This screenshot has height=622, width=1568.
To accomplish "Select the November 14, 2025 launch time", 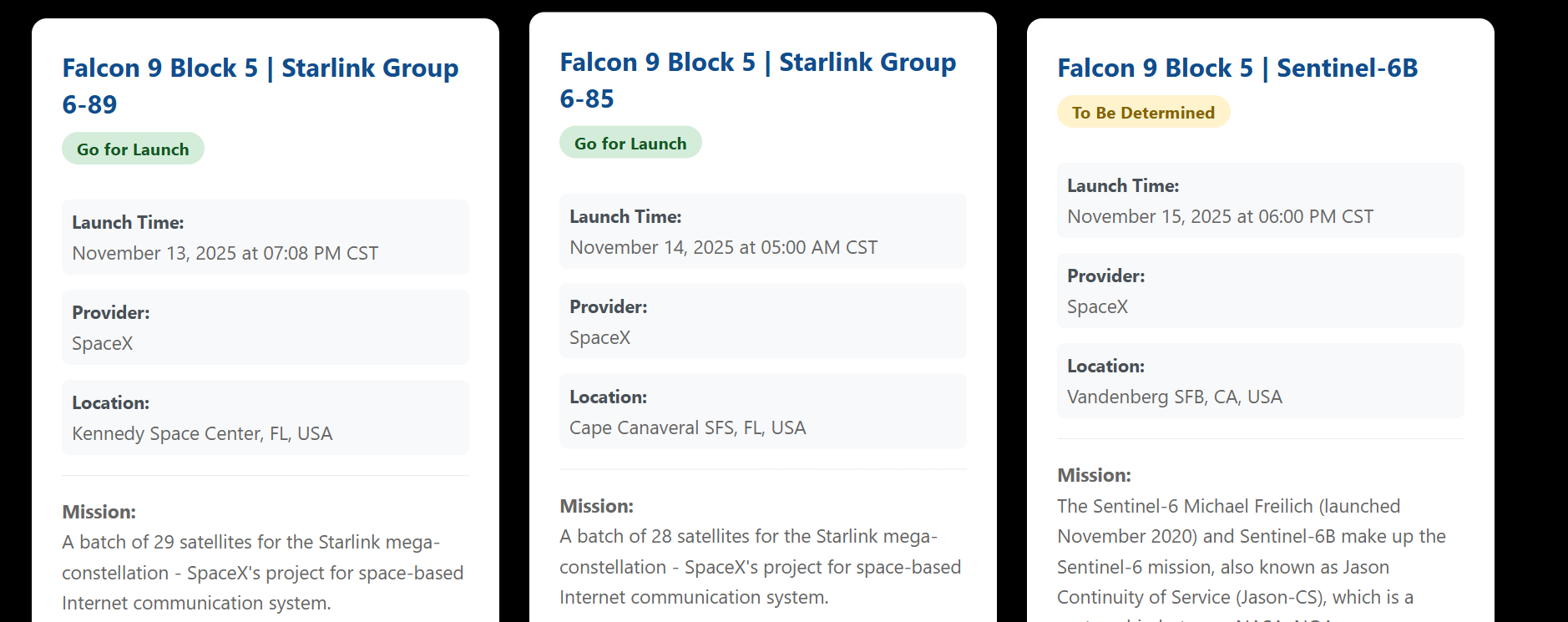I will tap(723, 247).
